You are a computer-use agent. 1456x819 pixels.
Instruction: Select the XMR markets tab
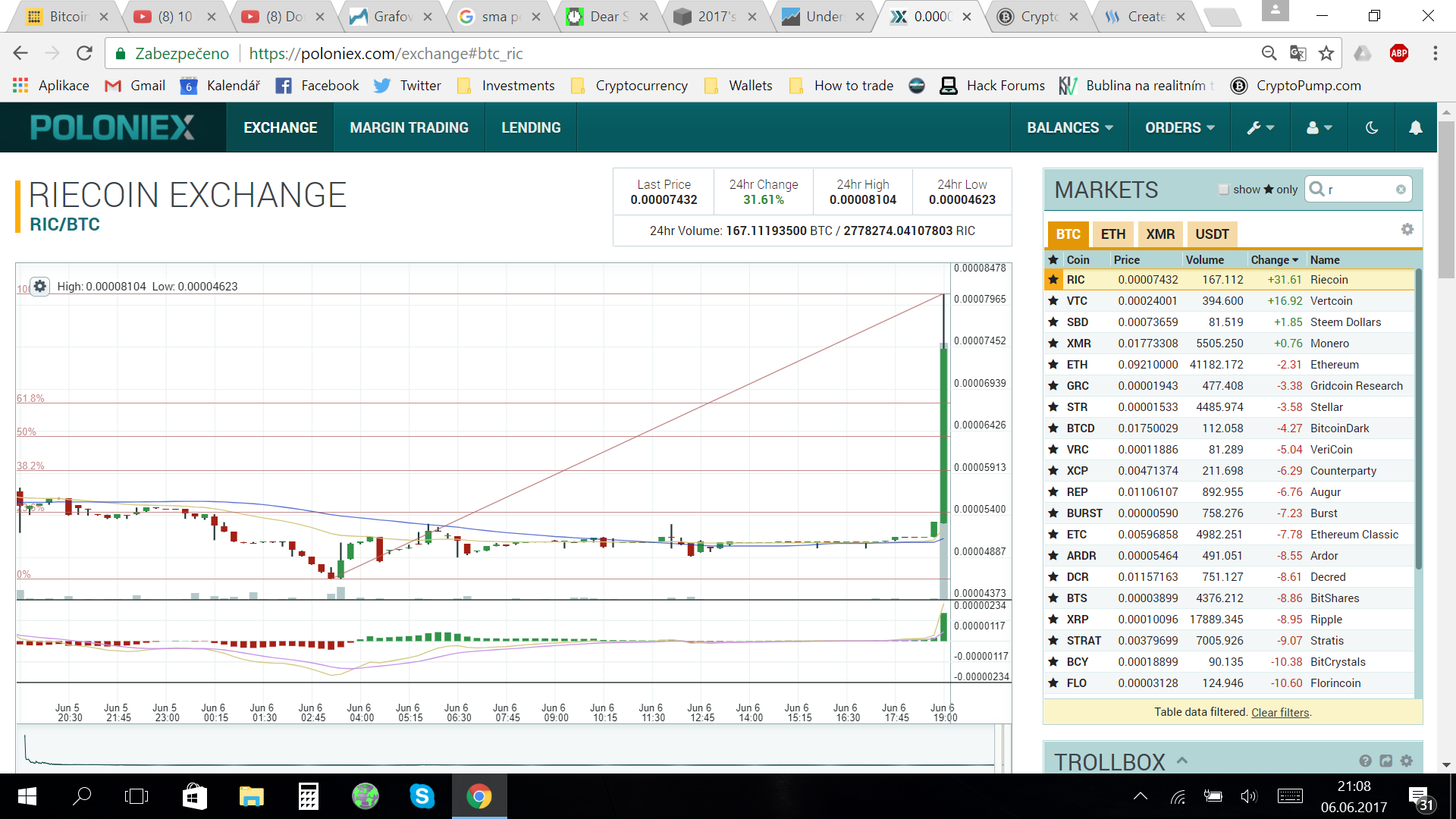coord(1160,234)
